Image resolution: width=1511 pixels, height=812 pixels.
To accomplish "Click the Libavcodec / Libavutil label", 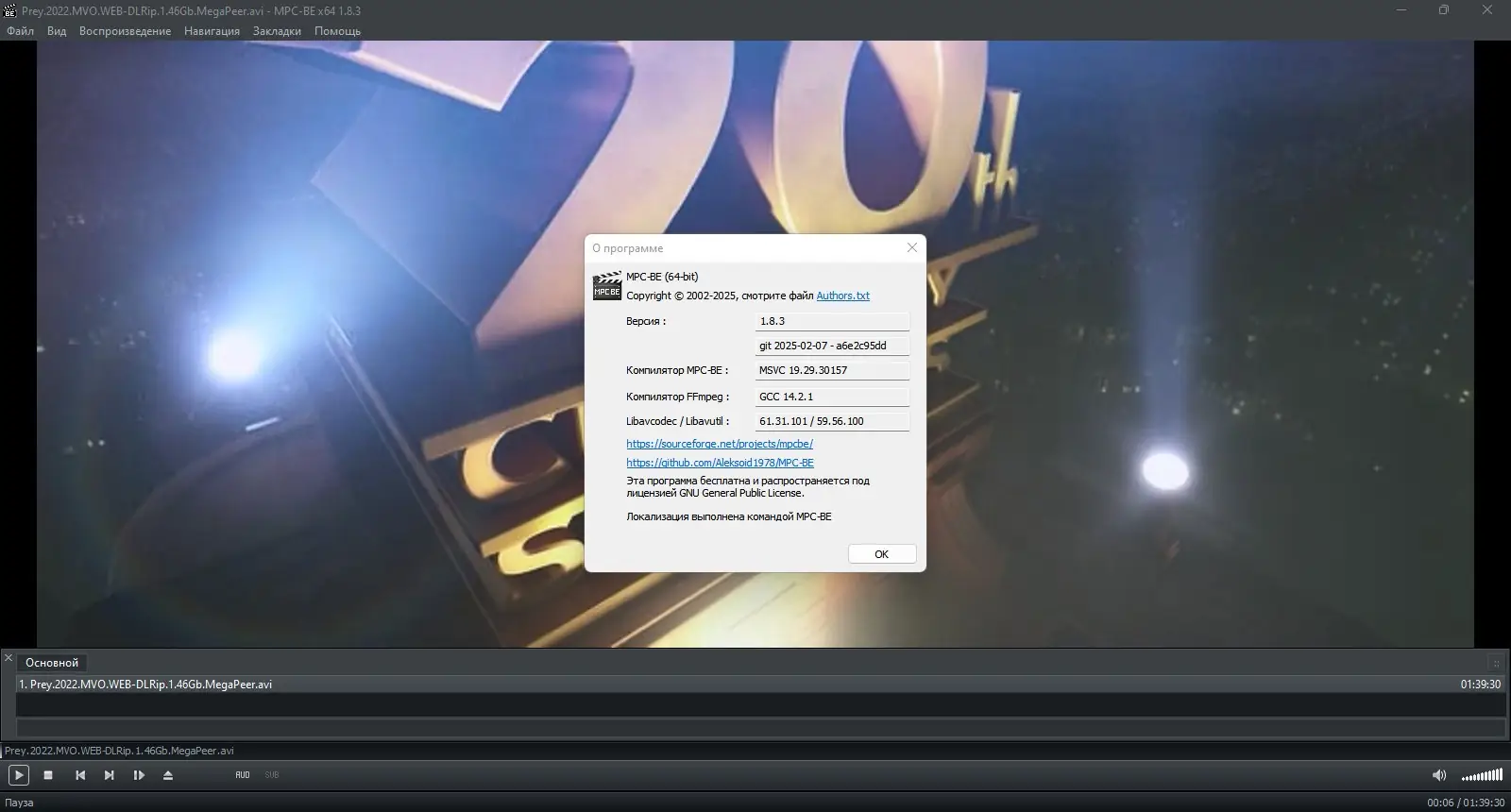I will pos(676,421).
